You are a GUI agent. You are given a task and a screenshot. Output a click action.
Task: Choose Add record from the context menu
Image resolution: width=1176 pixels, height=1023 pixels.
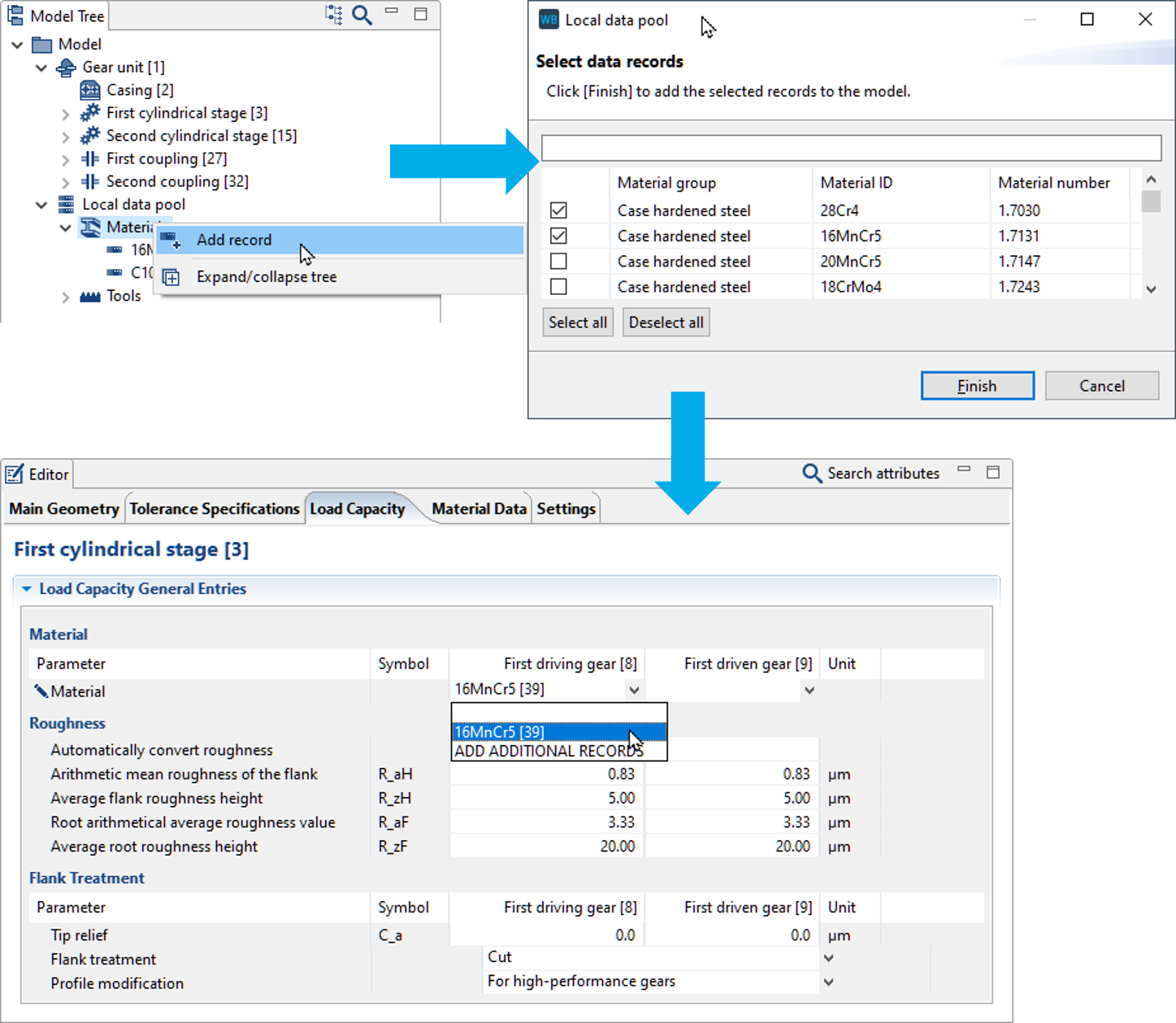234,240
